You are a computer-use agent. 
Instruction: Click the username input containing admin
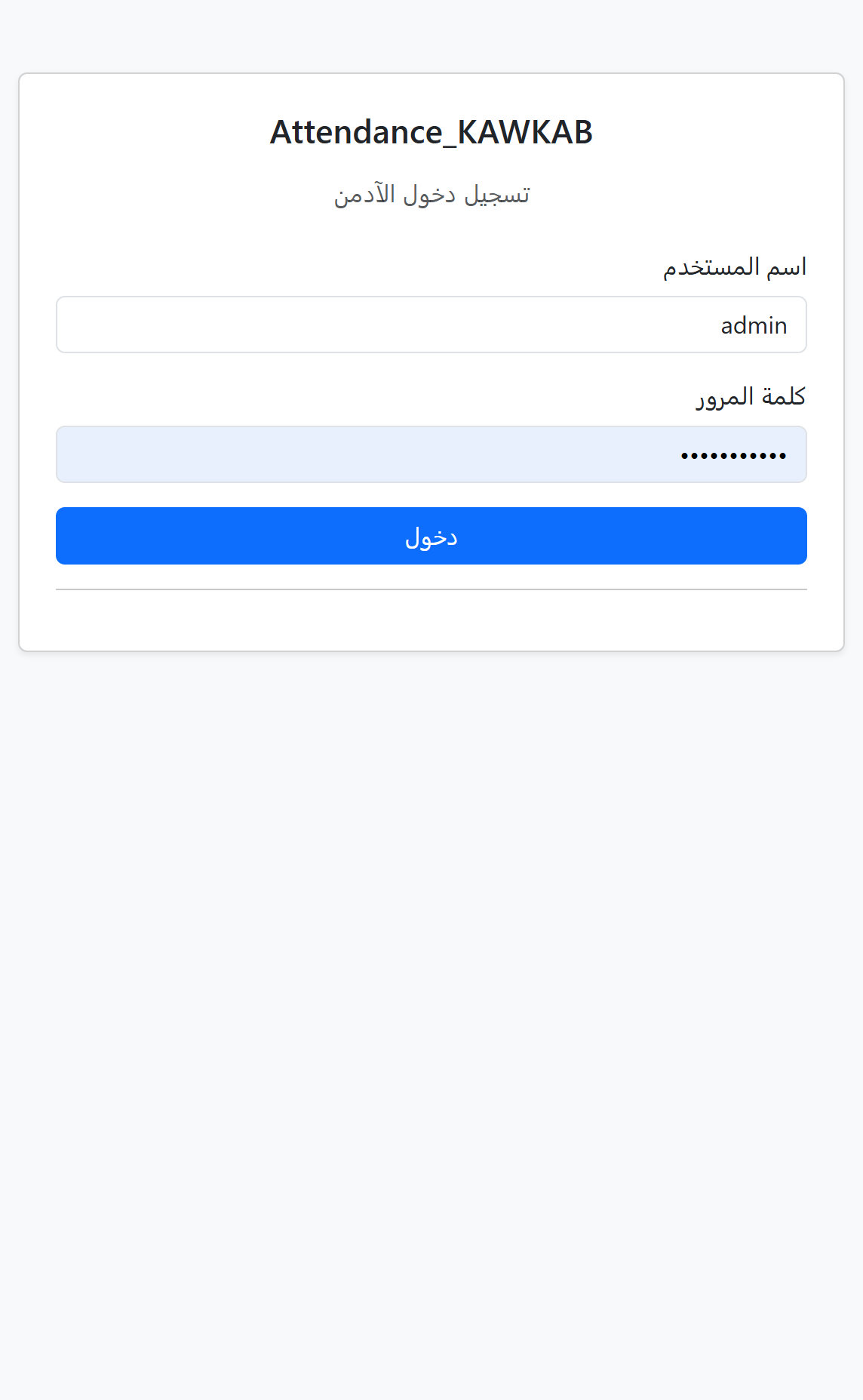(x=431, y=325)
